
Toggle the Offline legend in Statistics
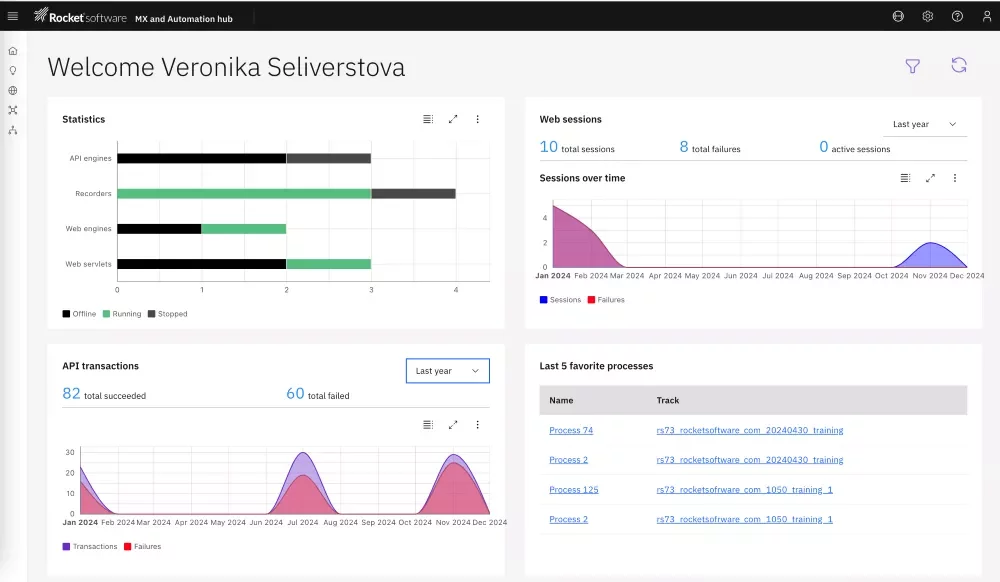[79, 314]
